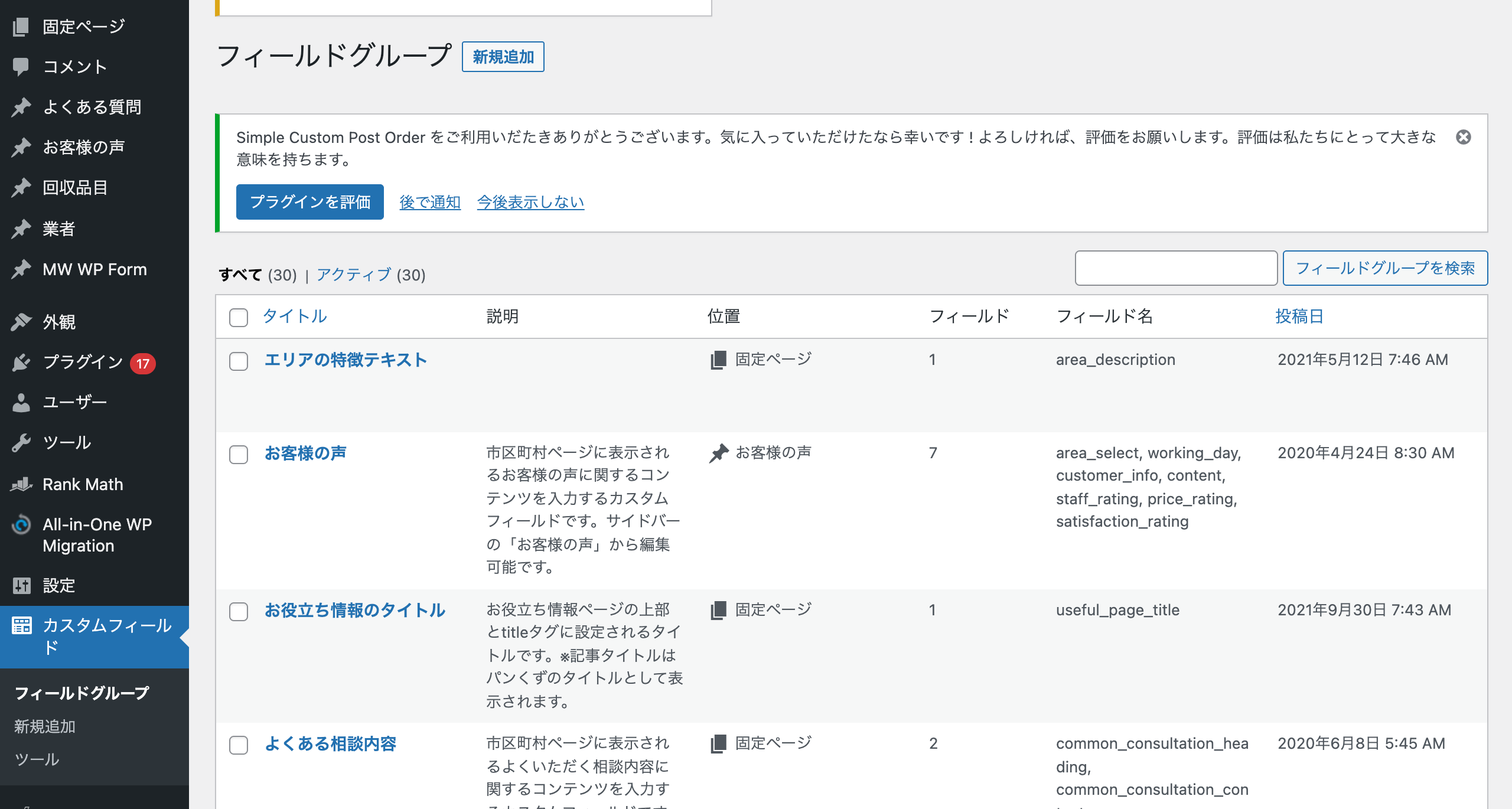Click the All-in-One WP Migration icon
Screen dimensions: 1512x809
pos(21,524)
